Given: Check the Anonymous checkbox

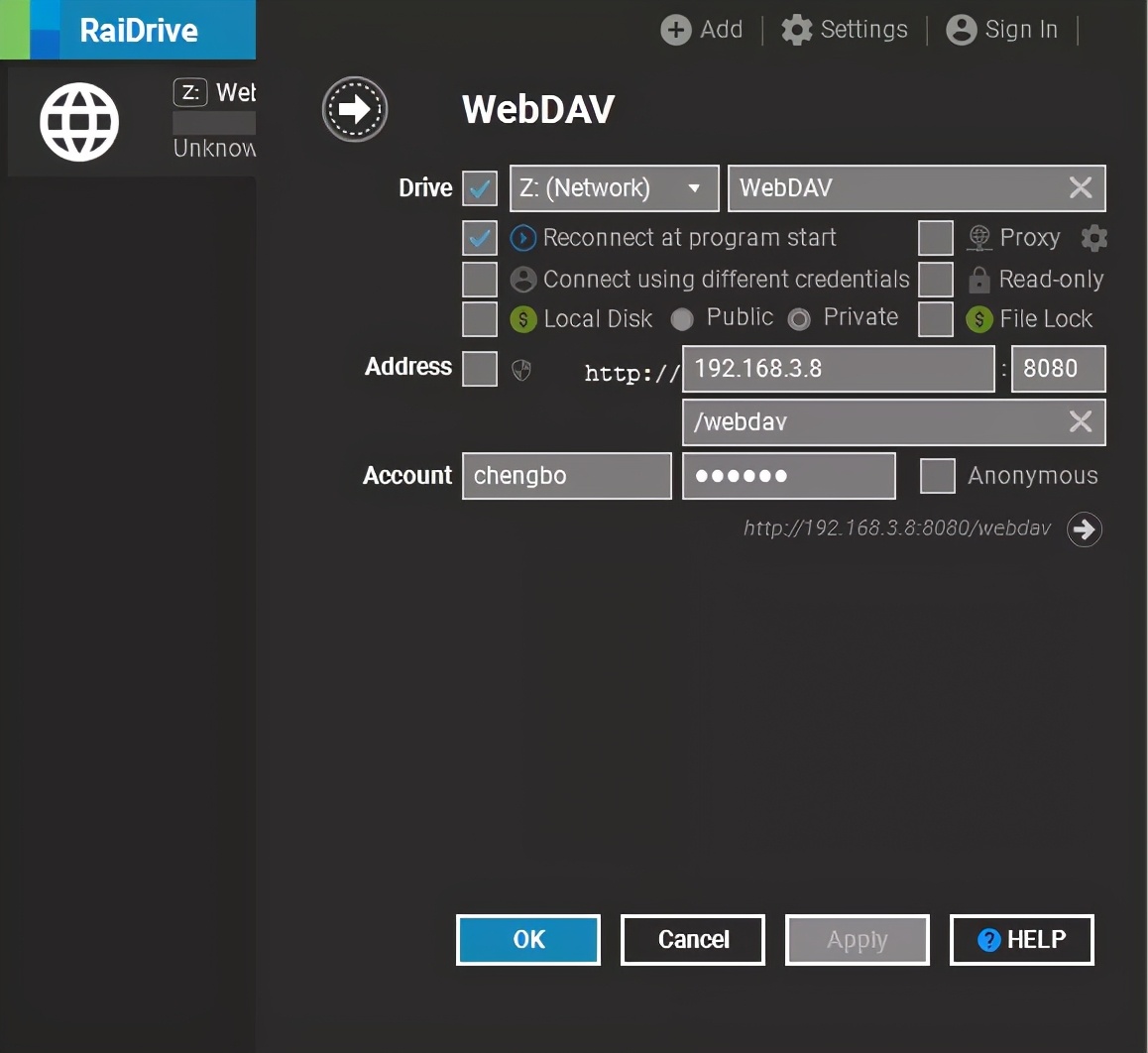Looking at the screenshot, I should click(x=938, y=476).
